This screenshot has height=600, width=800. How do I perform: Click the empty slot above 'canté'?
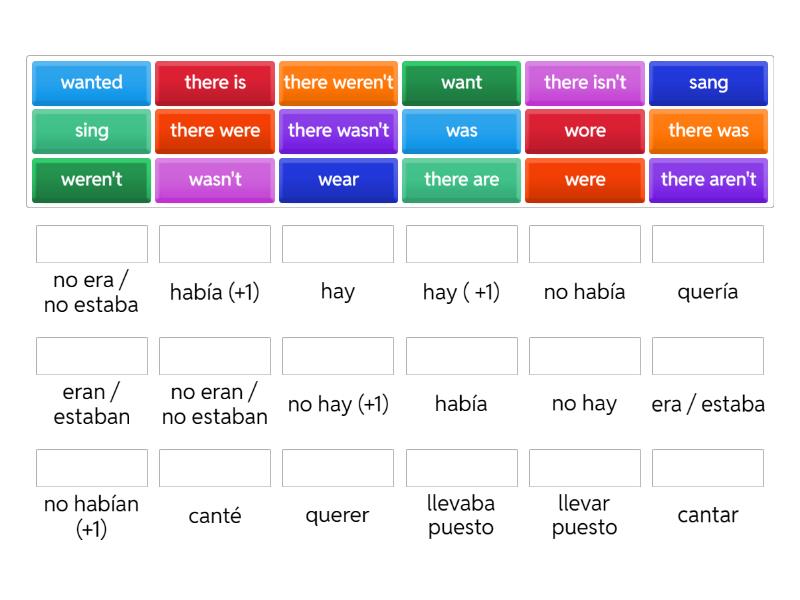[215, 468]
